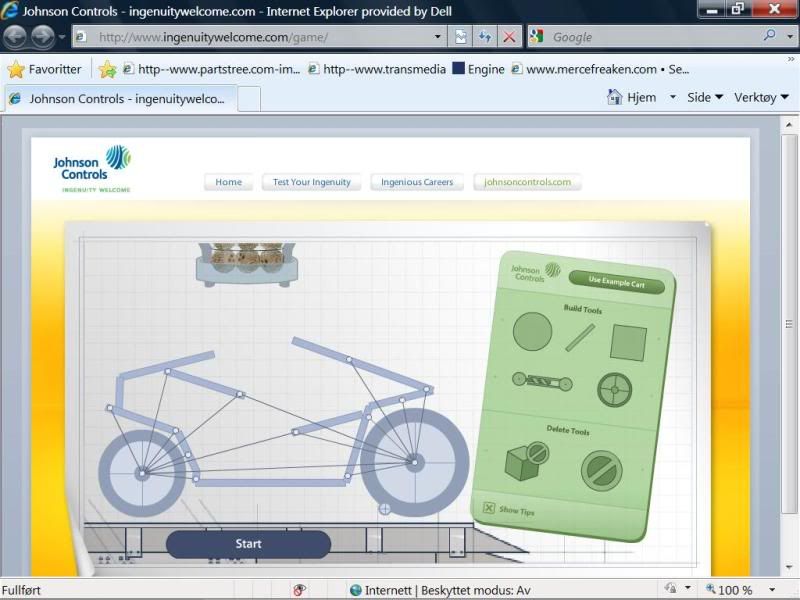This screenshot has width=800, height=600.
Task: Toggle the Show Tips checkbox
Action: pyautogui.click(x=489, y=508)
